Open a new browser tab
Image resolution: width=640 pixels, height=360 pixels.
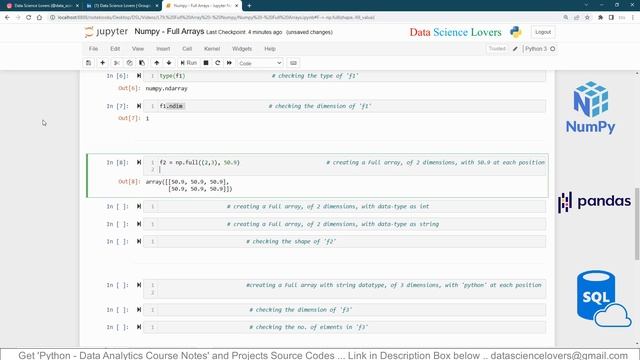(249, 6)
